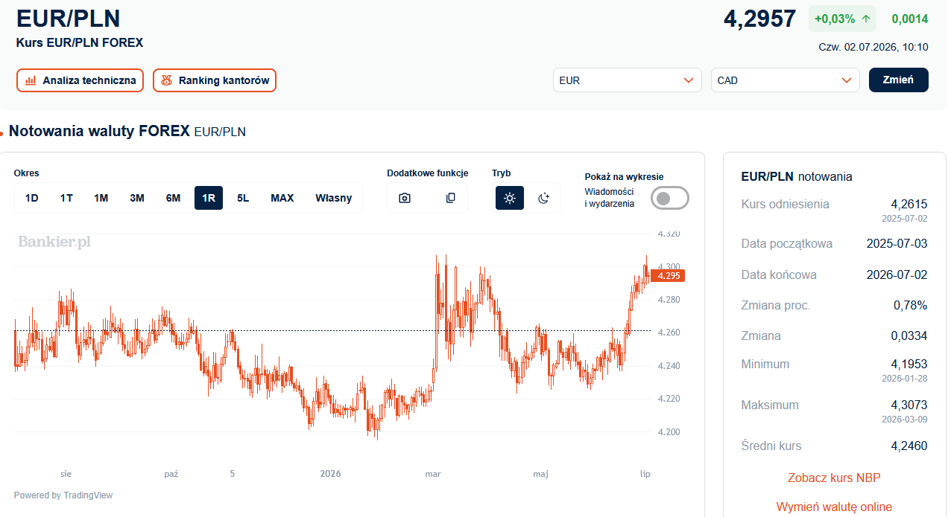
Task: Select the 1M period tab
Action: (x=101, y=198)
